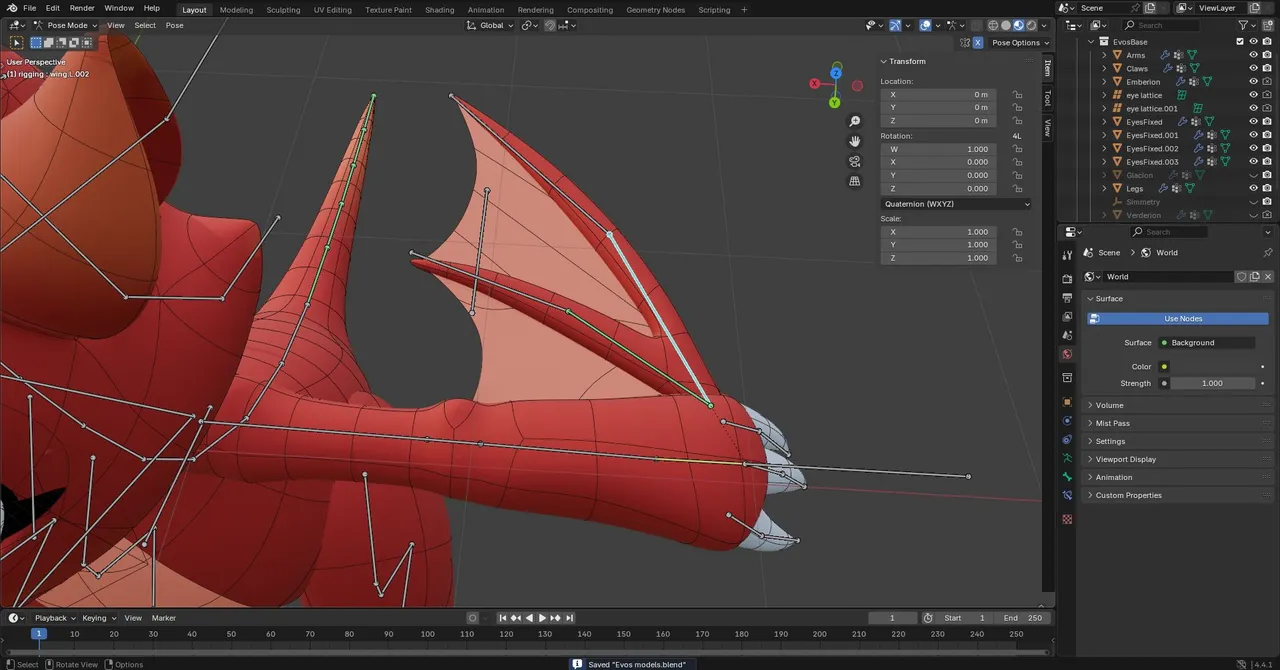Open the Pose menu in viewport header
Image resolution: width=1280 pixels, height=670 pixels.
tap(175, 25)
